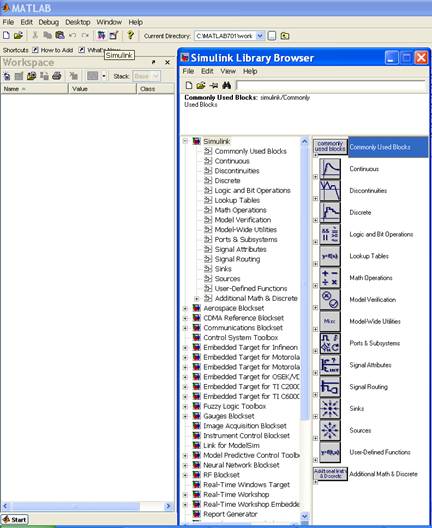Select User-Defined Functions in the tree

pos(251,289)
